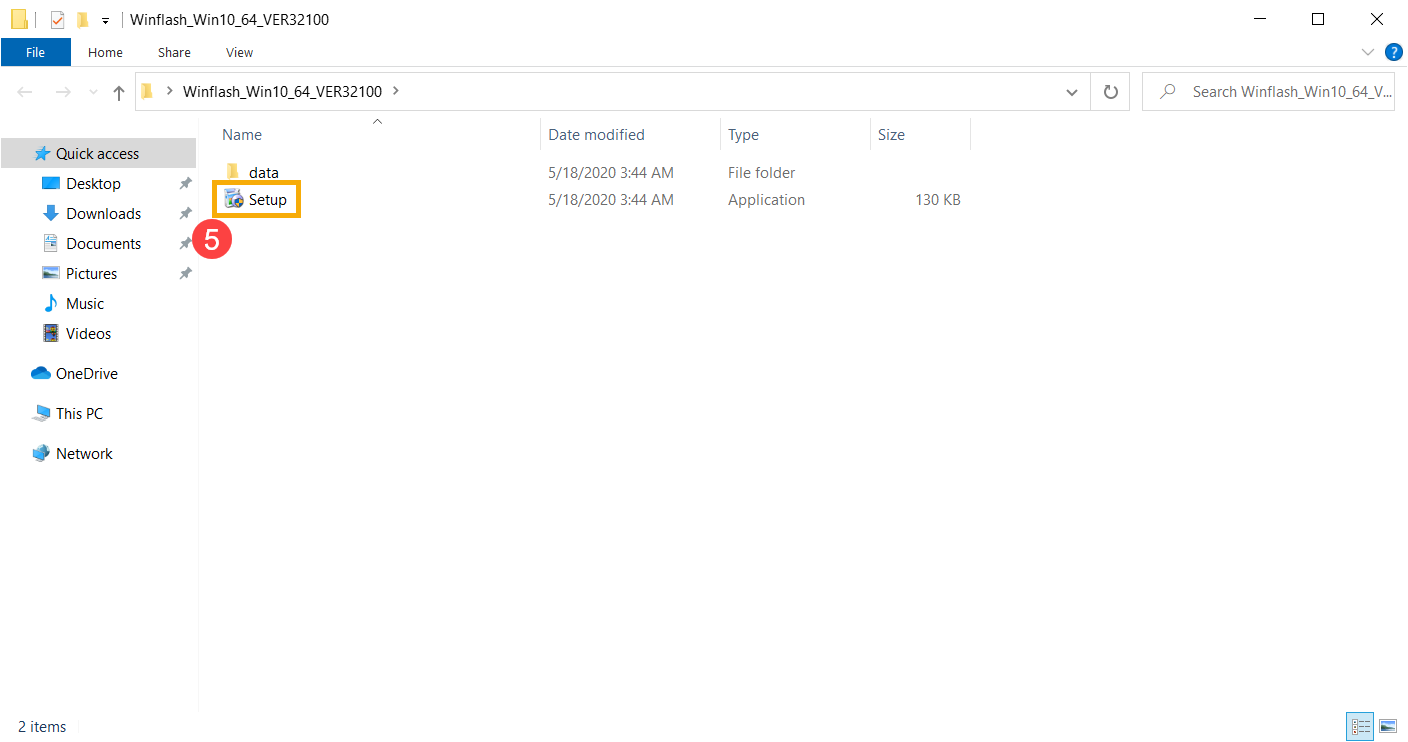The image size is (1408, 742).
Task: Click the 130 KB size value
Action: pyautogui.click(x=937, y=200)
